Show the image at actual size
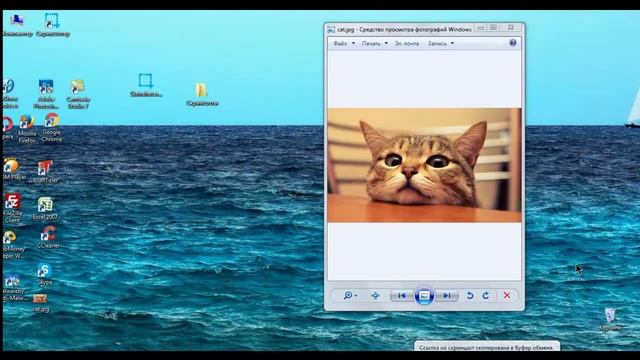Viewport: 640px width, 360px height. tap(376, 295)
